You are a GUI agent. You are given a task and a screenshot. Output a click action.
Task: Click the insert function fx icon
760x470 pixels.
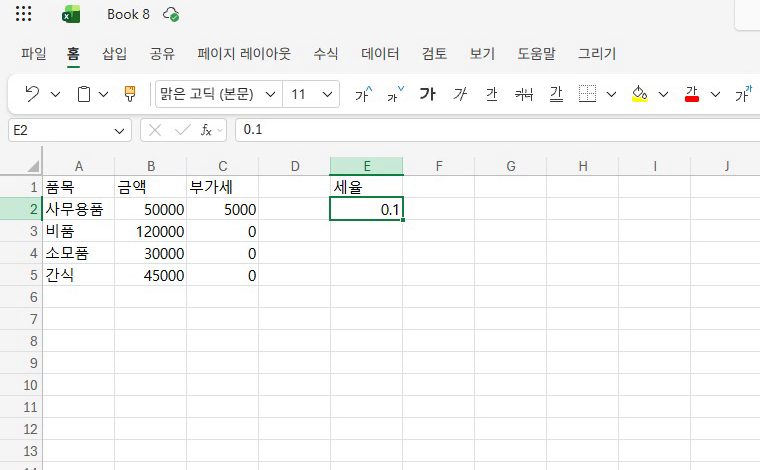pos(206,130)
